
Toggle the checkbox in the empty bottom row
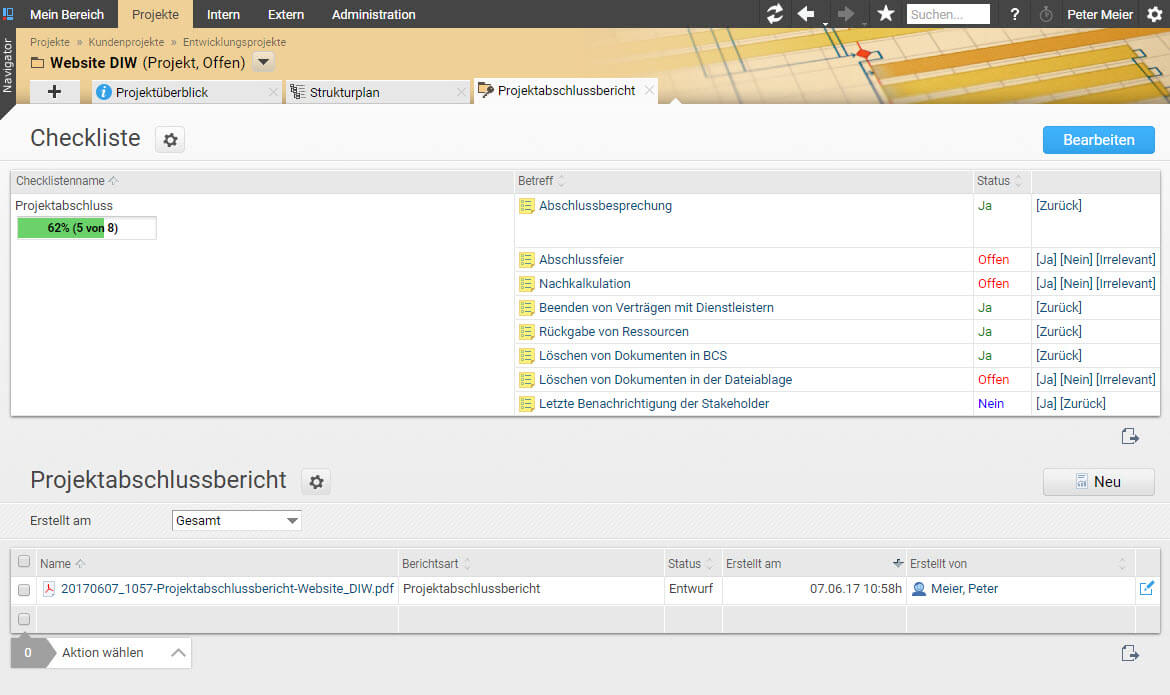[x=24, y=619]
